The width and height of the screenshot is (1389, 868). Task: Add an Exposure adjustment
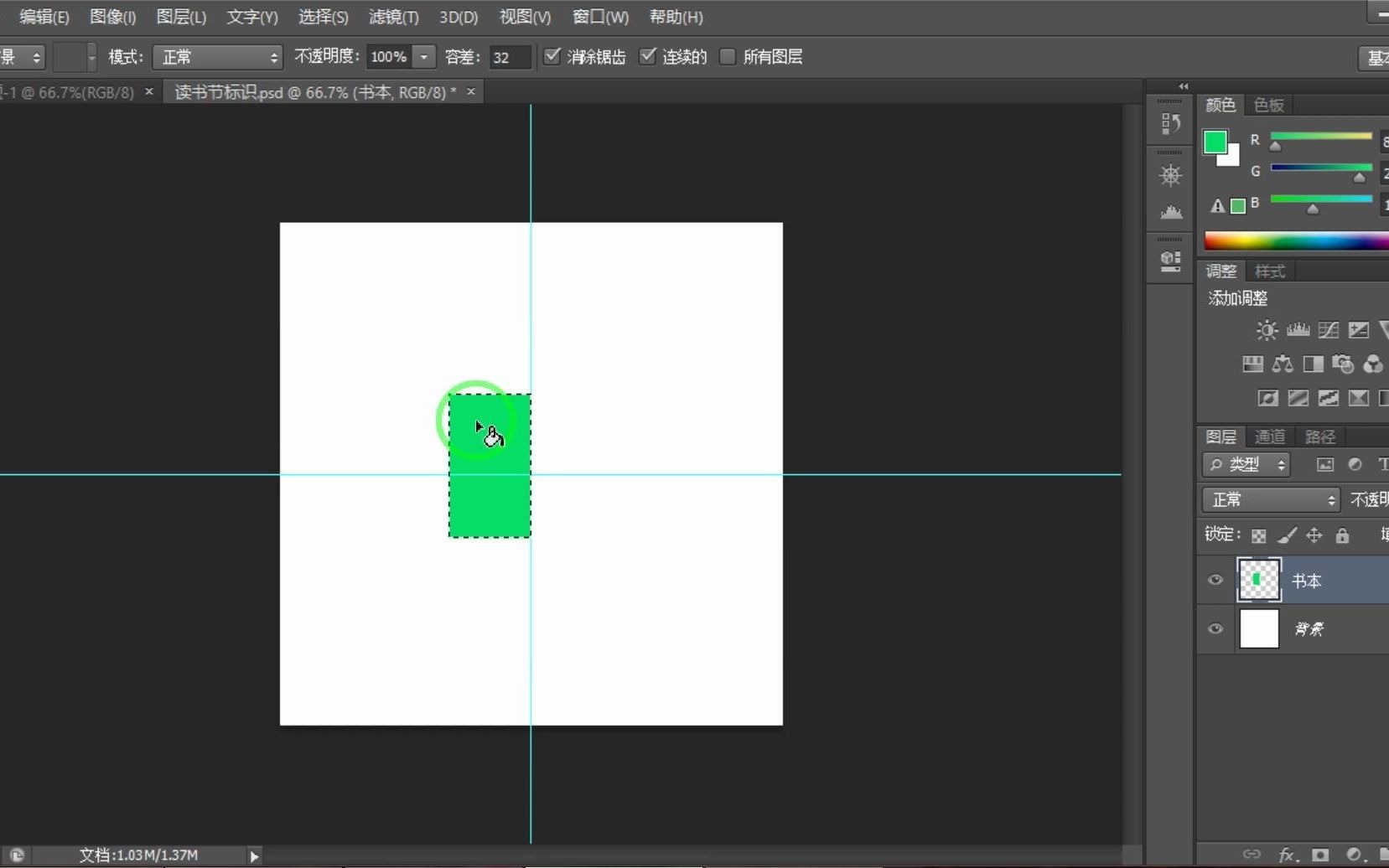point(1358,330)
